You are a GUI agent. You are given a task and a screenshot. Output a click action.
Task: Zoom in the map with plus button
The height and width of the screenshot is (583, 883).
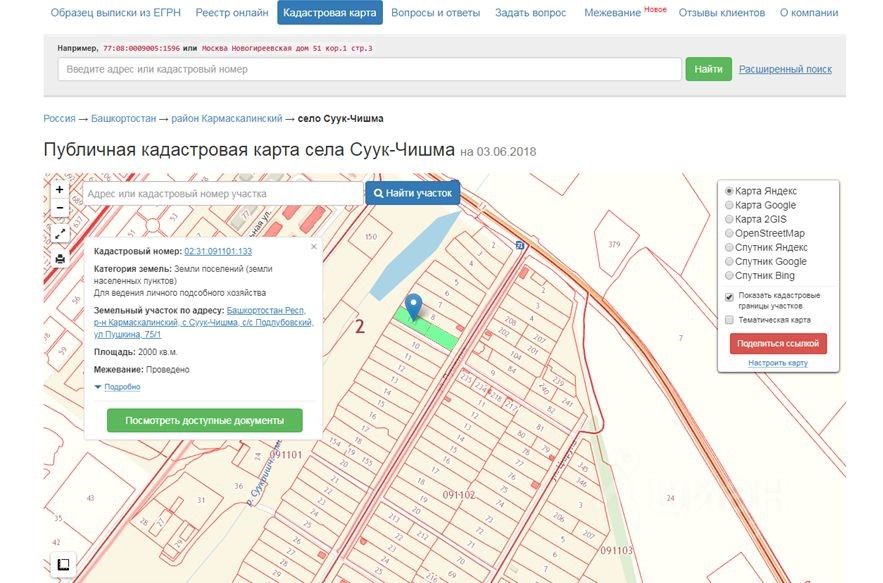coord(60,190)
